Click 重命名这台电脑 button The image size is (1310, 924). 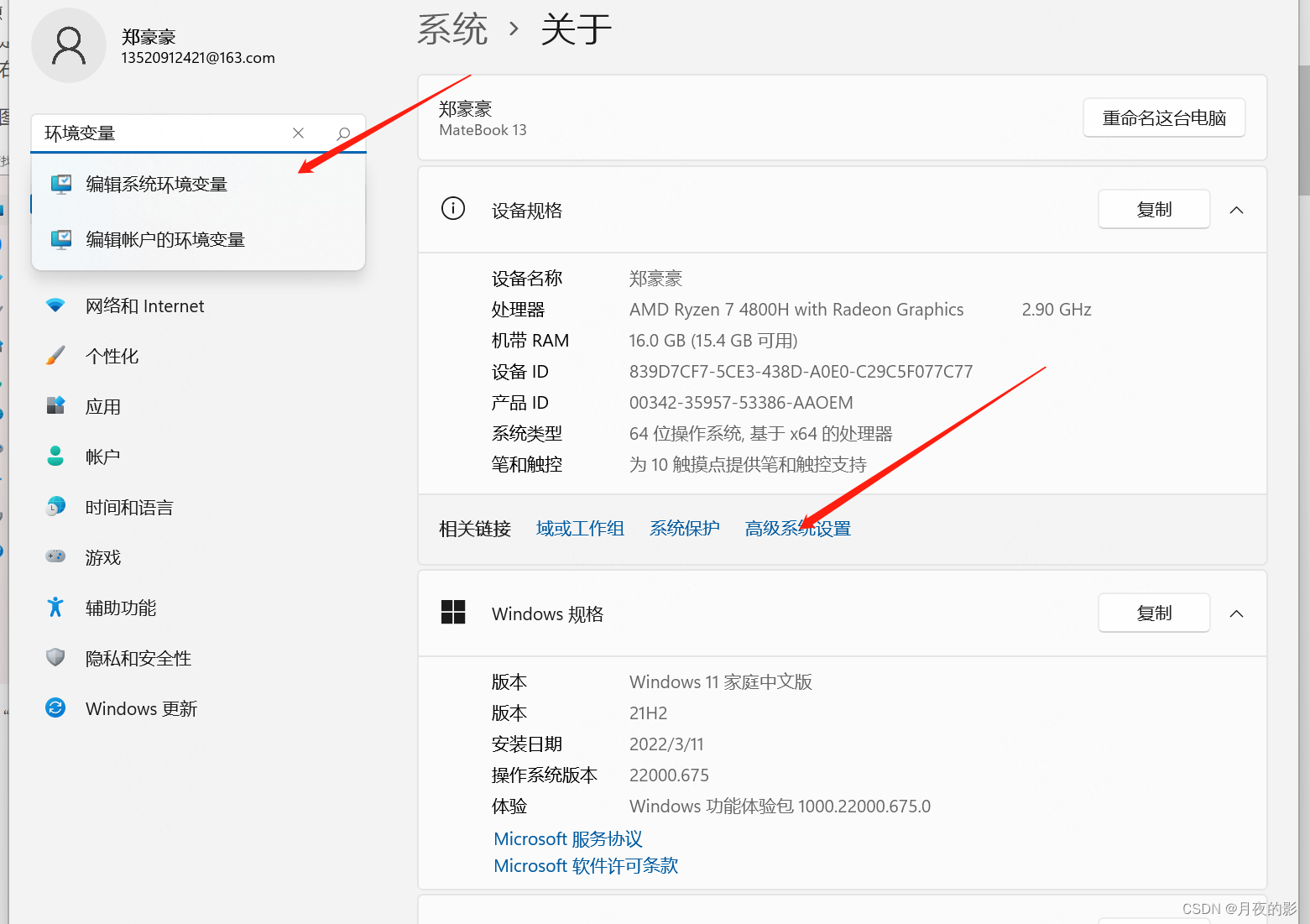tap(1164, 118)
